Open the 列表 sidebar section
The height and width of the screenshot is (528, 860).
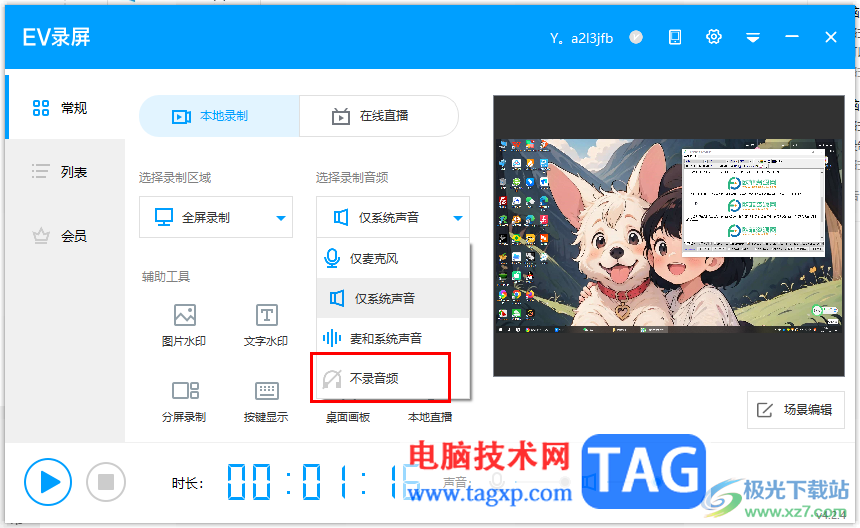click(x=65, y=172)
